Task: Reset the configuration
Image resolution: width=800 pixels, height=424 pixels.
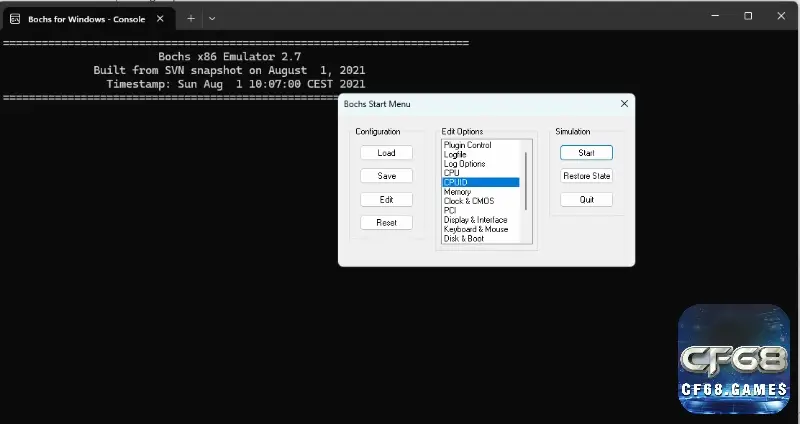Action: (386, 222)
